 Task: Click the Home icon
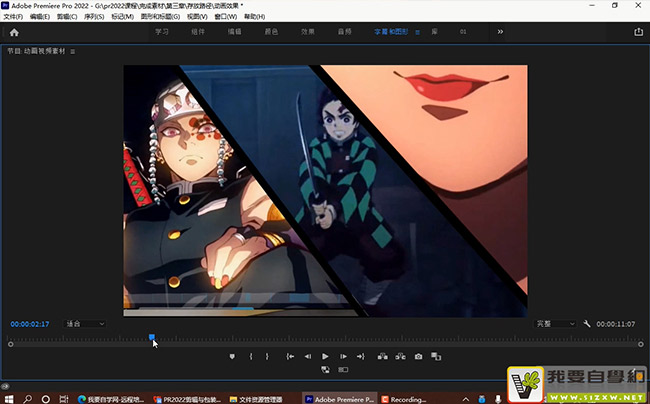(14, 32)
